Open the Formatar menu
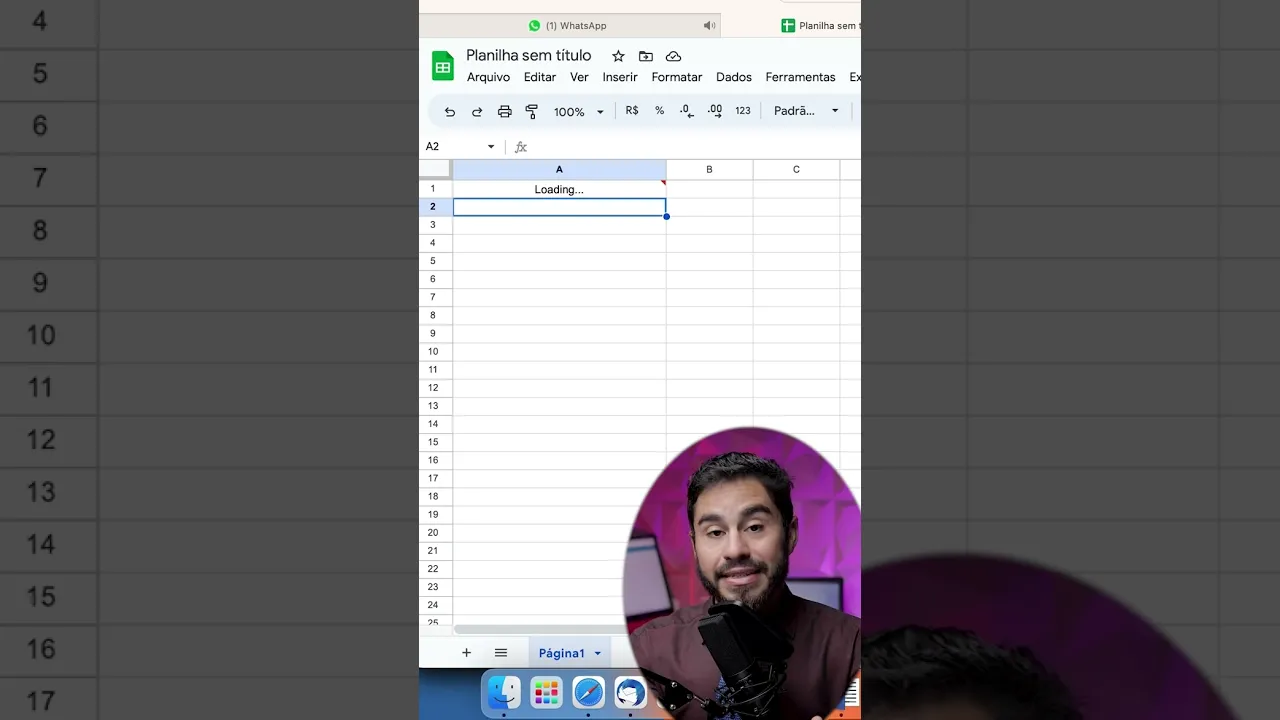The height and width of the screenshot is (720, 1280). pyautogui.click(x=677, y=77)
